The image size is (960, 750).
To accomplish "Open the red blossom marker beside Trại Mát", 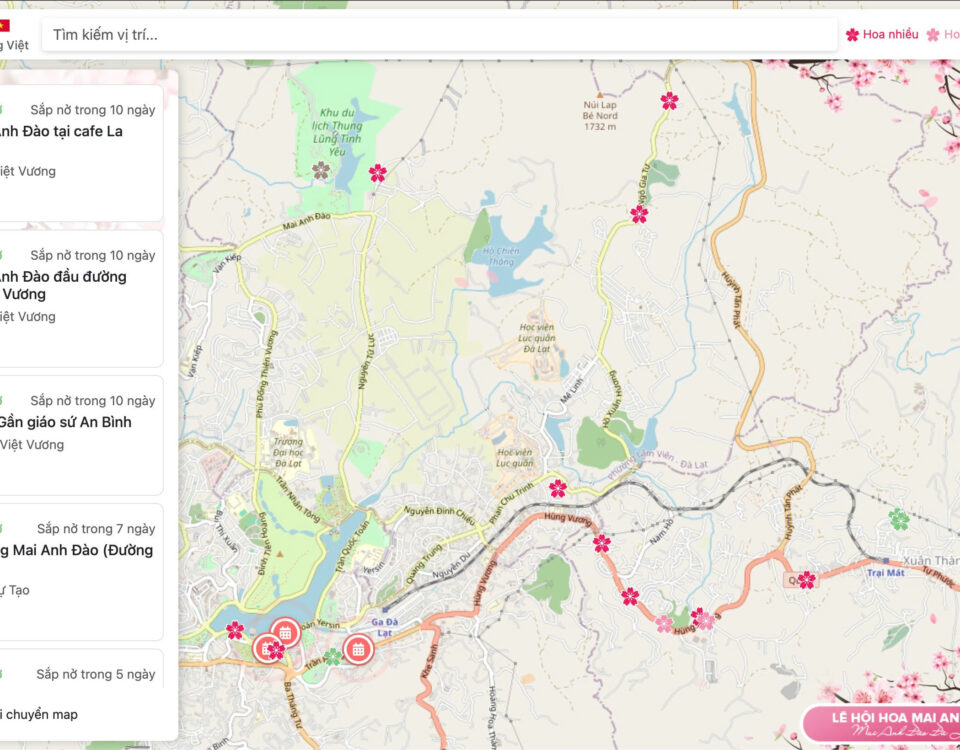I will [x=806, y=580].
